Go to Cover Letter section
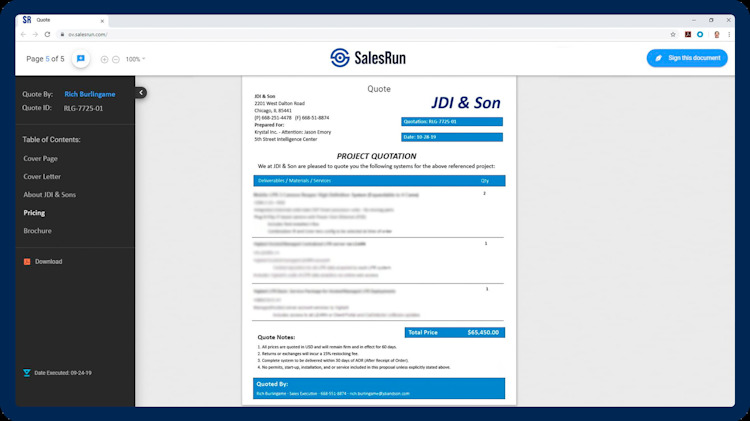750x421 pixels. pos(42,177)
